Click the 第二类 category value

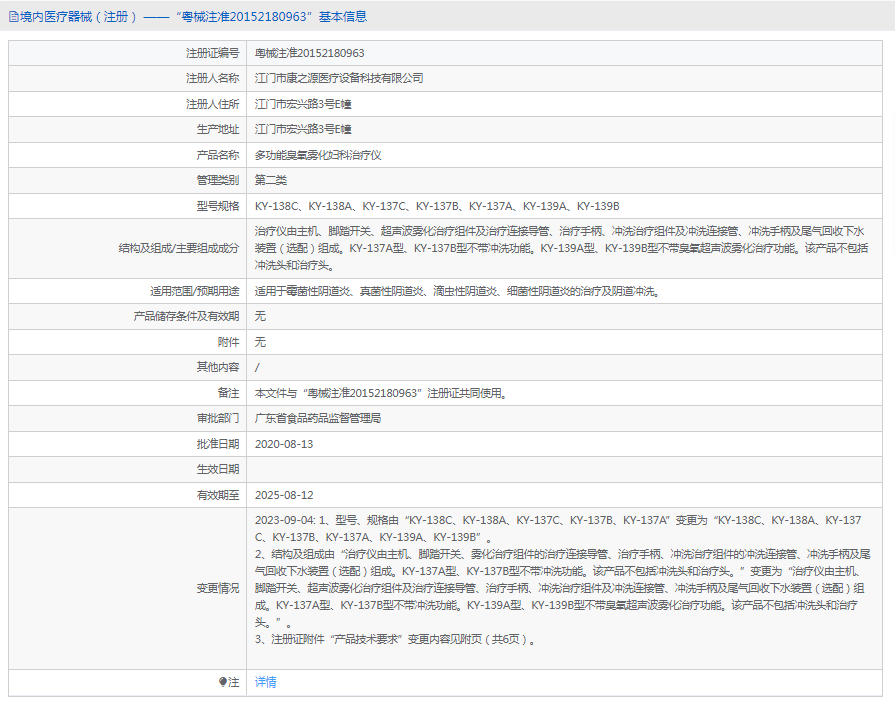click(x=271, y=180)
